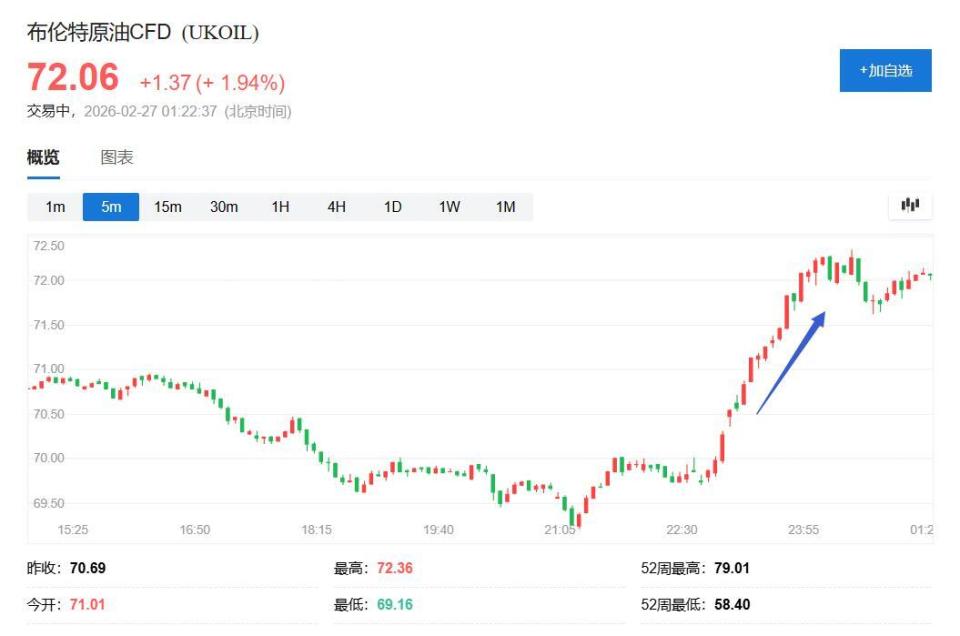Image resolution: width=960 pixels, height=636 pixels.
Task: Click the candlestick chart type icon
Action: pos(910,205)
